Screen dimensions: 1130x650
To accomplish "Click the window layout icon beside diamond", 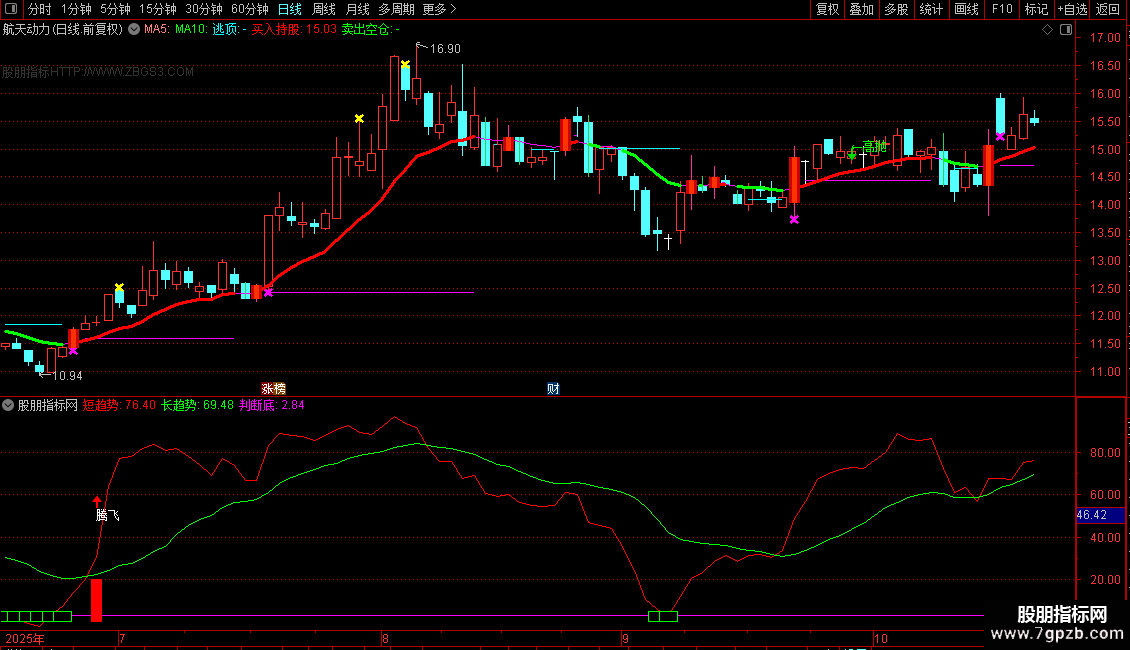I will point(1066,30).
